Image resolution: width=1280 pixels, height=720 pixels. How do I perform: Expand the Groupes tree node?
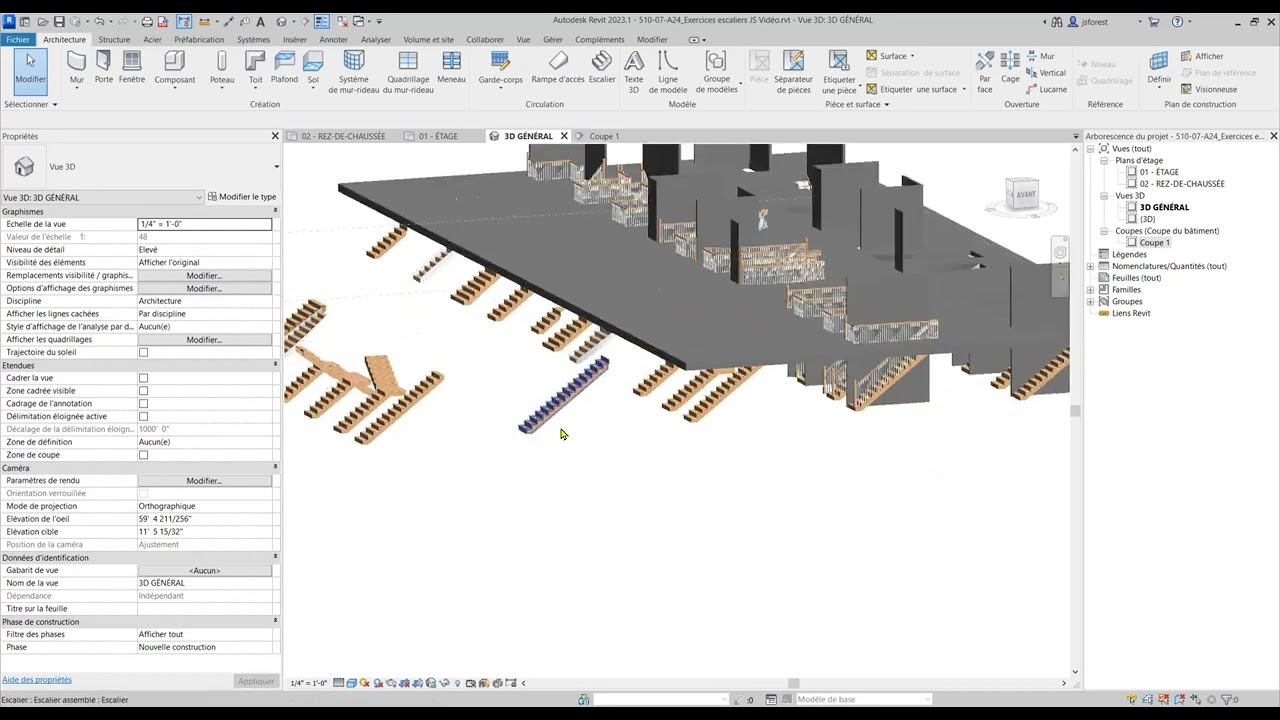coord(1090,301)
